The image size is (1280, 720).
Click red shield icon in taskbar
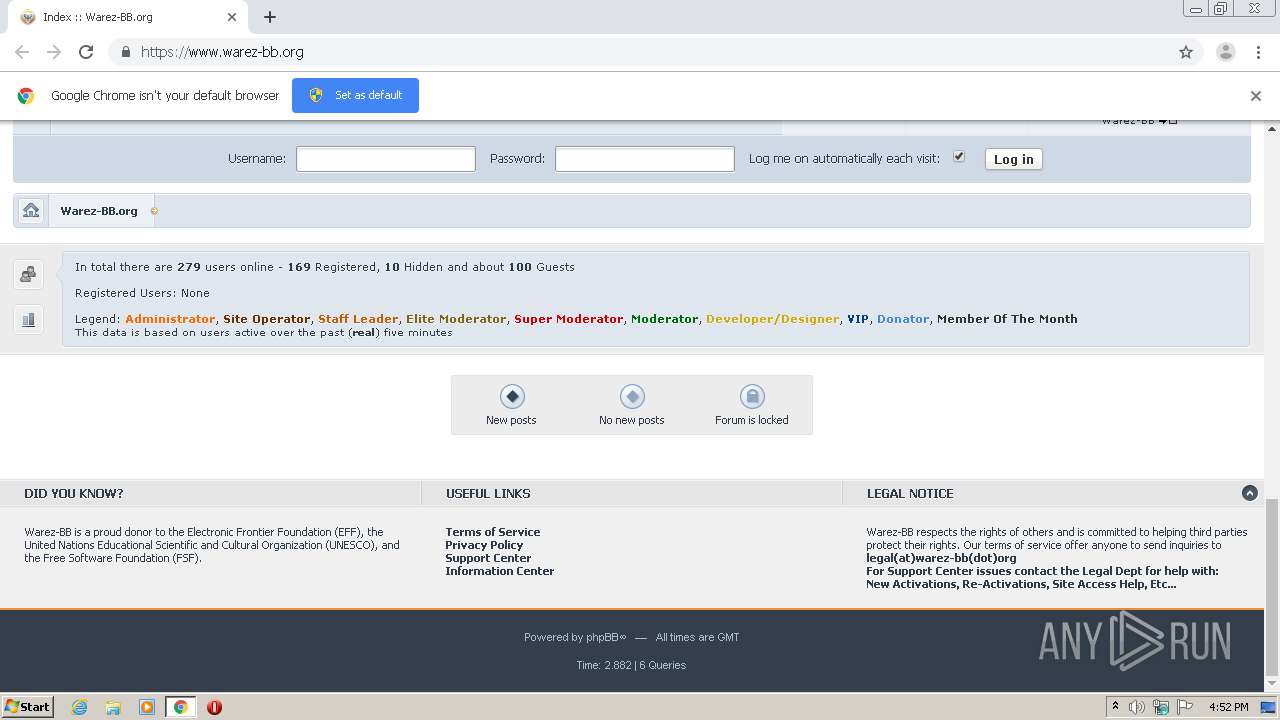214,707
